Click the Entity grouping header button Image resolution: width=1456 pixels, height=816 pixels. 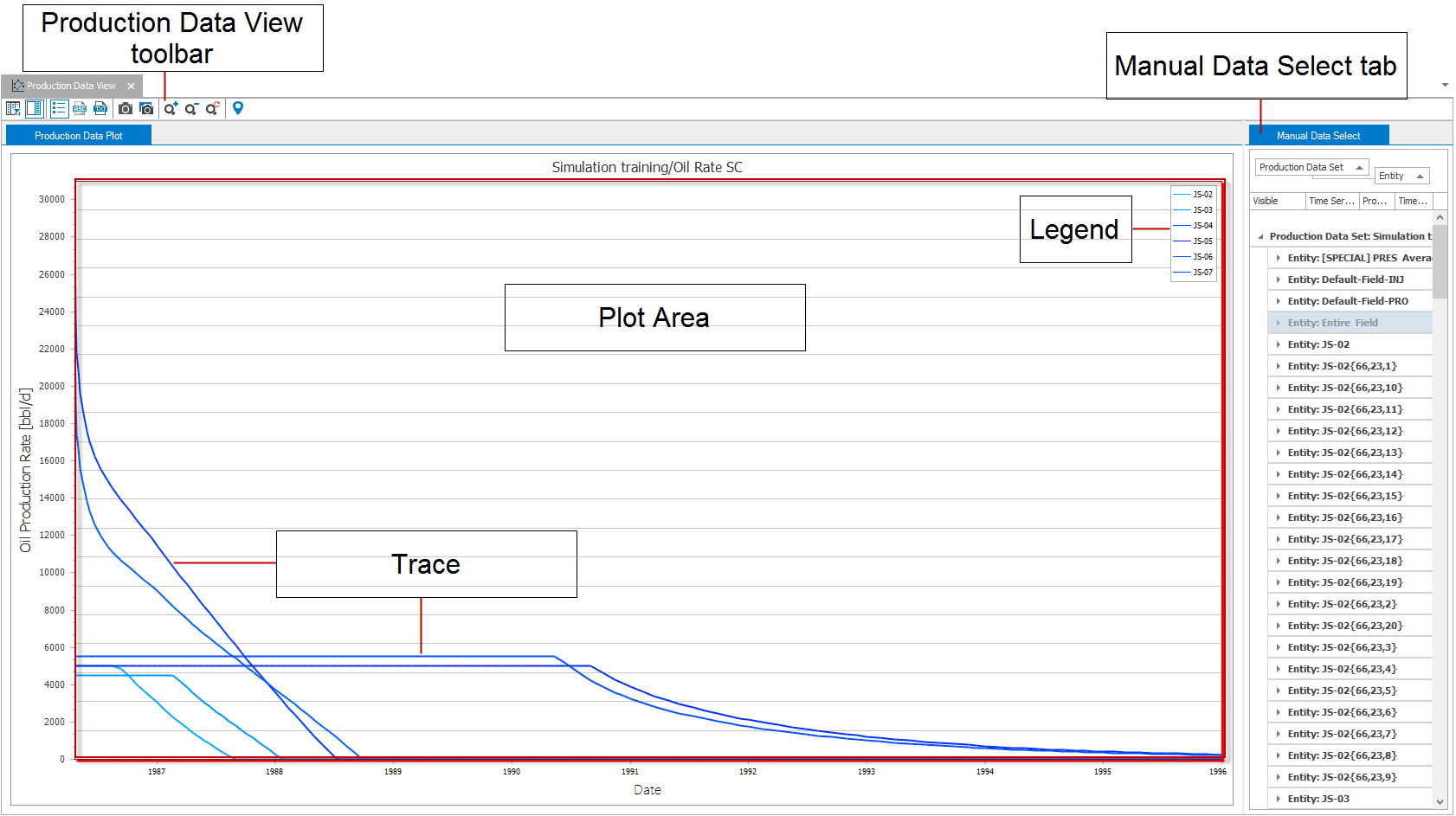tap(1401, 176)
